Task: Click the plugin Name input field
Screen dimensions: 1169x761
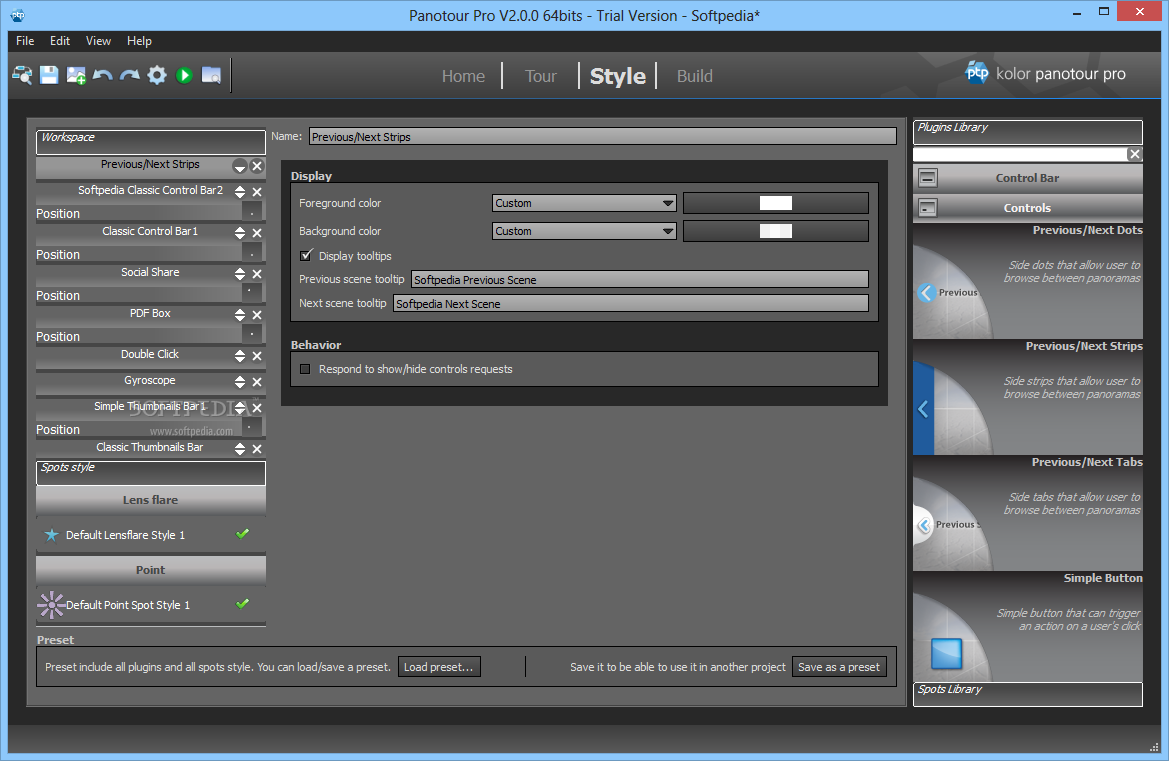Action: [x=602, y=136]
